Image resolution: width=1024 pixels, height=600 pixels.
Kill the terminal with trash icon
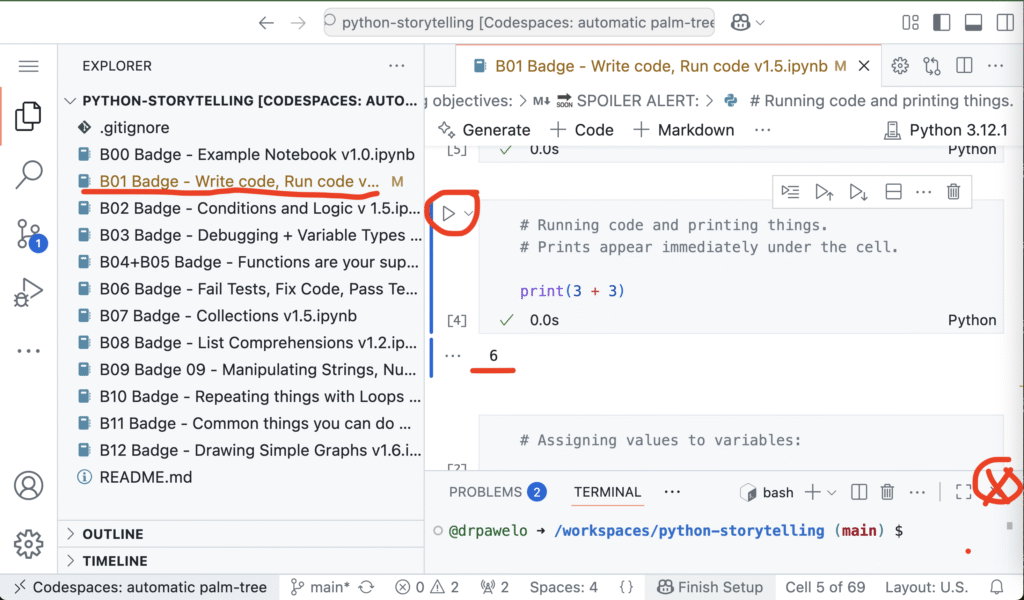[887, 492]
